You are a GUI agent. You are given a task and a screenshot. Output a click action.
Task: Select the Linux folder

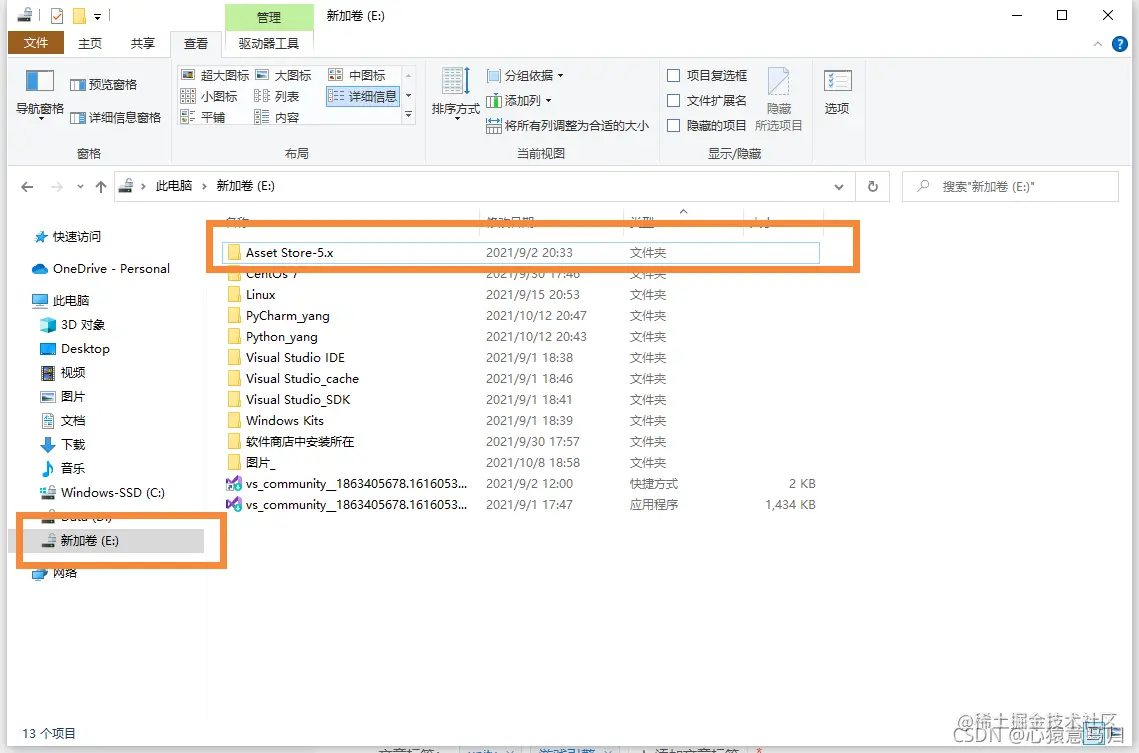coord(521,295)
